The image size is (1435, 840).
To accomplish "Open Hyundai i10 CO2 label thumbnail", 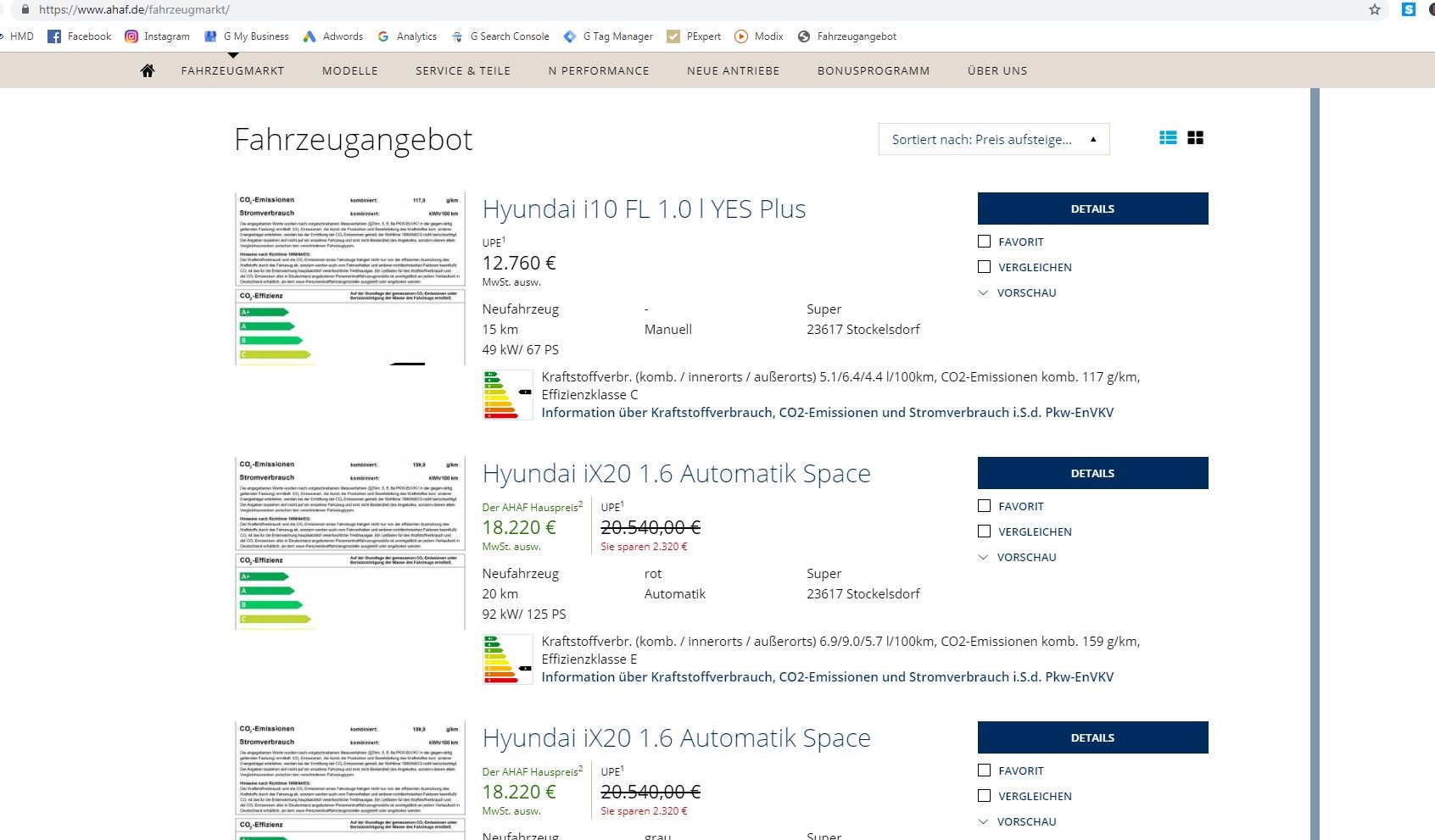I will click(x=350, y=279).
